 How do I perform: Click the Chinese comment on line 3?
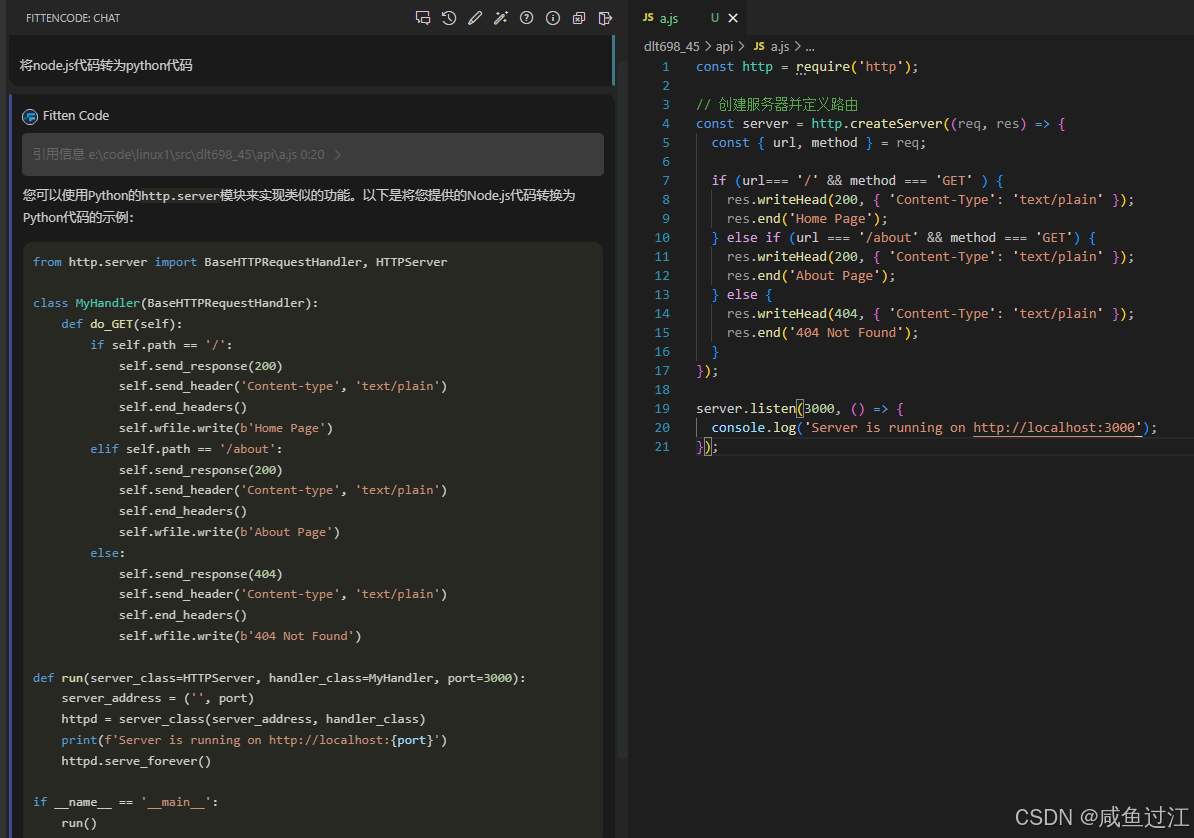tap(777, 104)
